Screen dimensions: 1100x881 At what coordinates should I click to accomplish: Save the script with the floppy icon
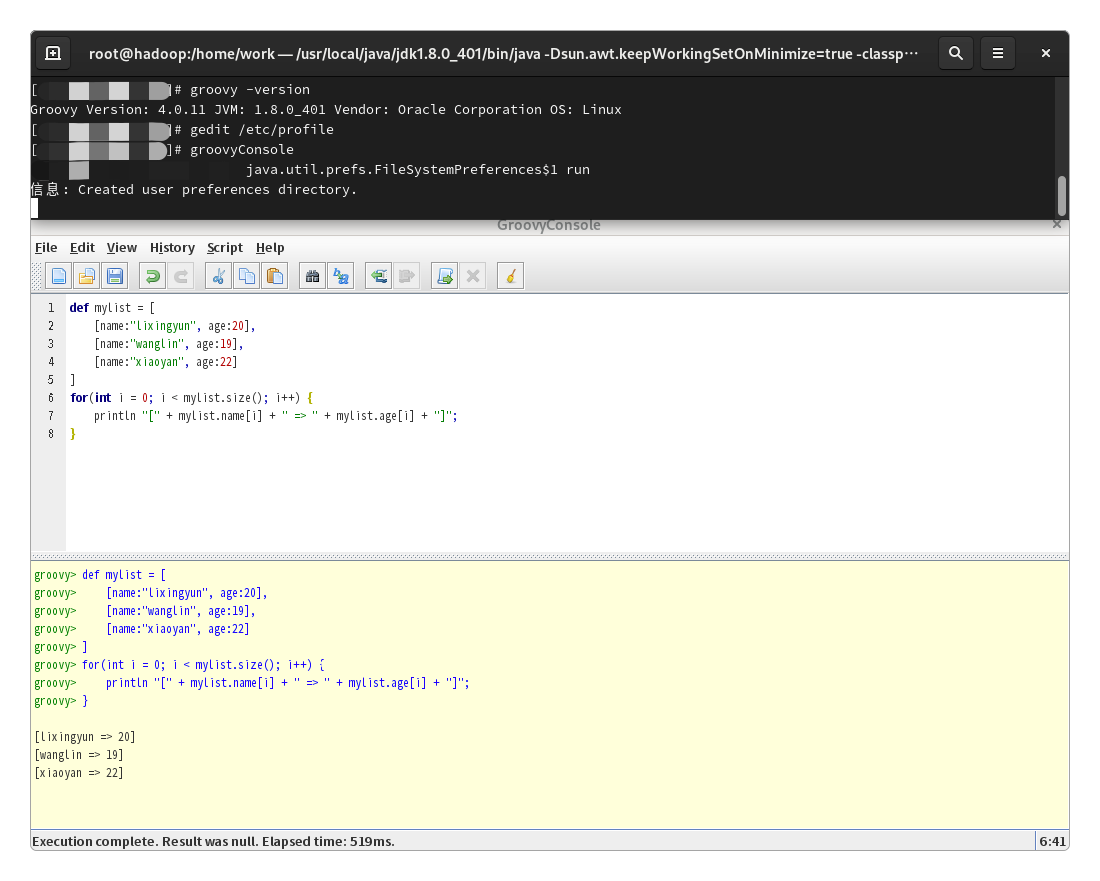[x=115, y=276]
